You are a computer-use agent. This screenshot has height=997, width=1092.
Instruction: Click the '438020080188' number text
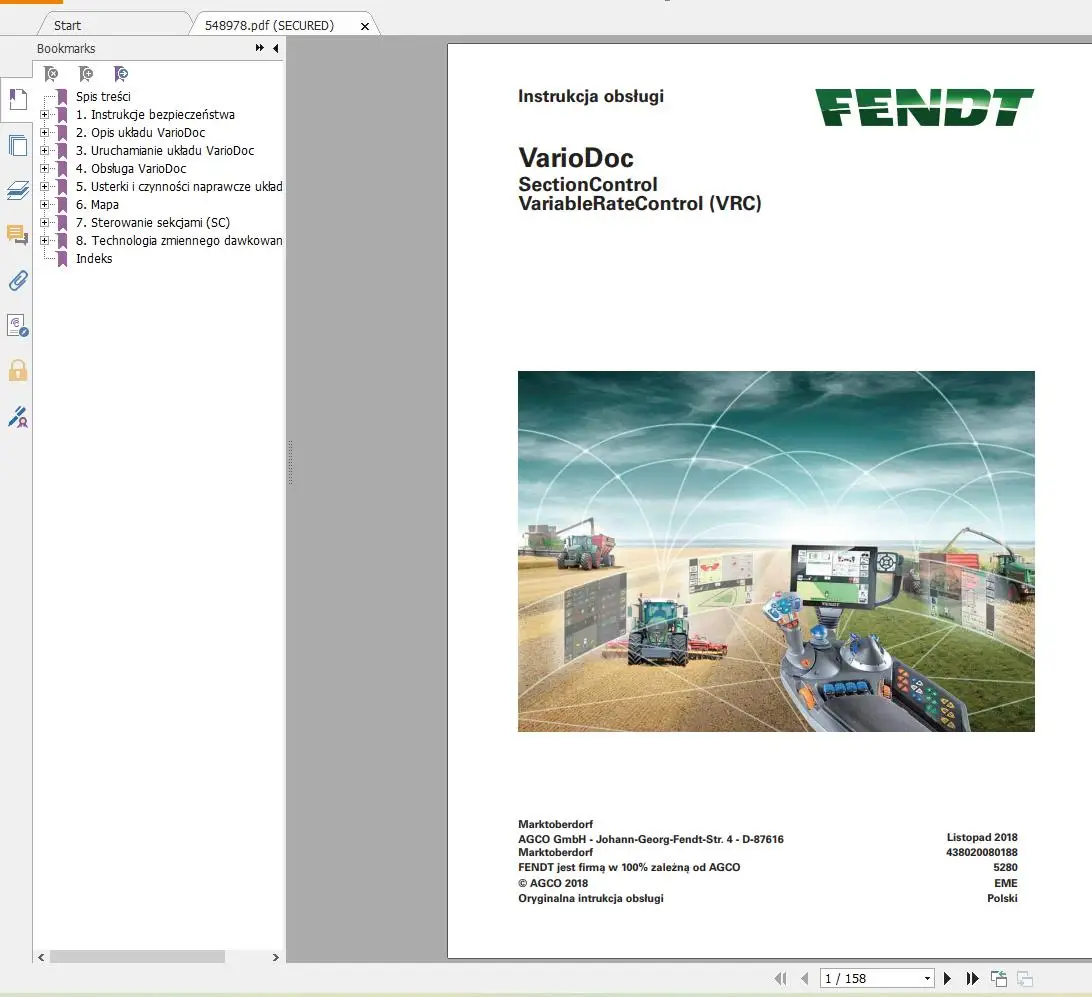pyautogui.click(x=981, y=852)
